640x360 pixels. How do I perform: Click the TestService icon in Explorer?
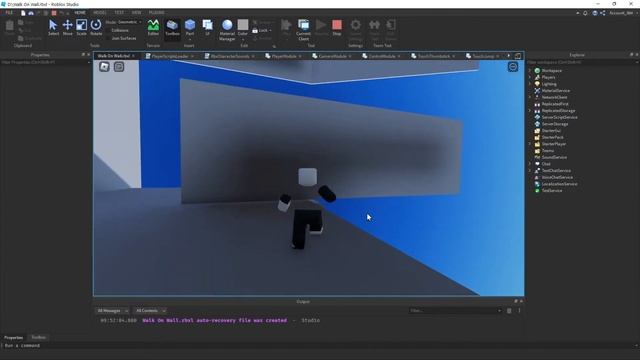(537, 191)
